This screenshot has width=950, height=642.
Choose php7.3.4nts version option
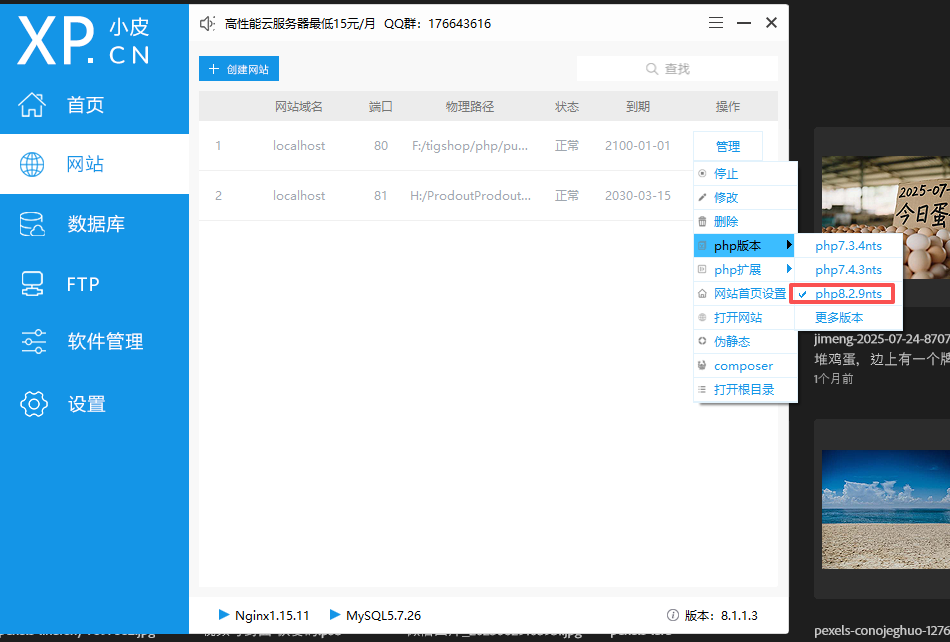pyautogui.click(x=848, y=246)
